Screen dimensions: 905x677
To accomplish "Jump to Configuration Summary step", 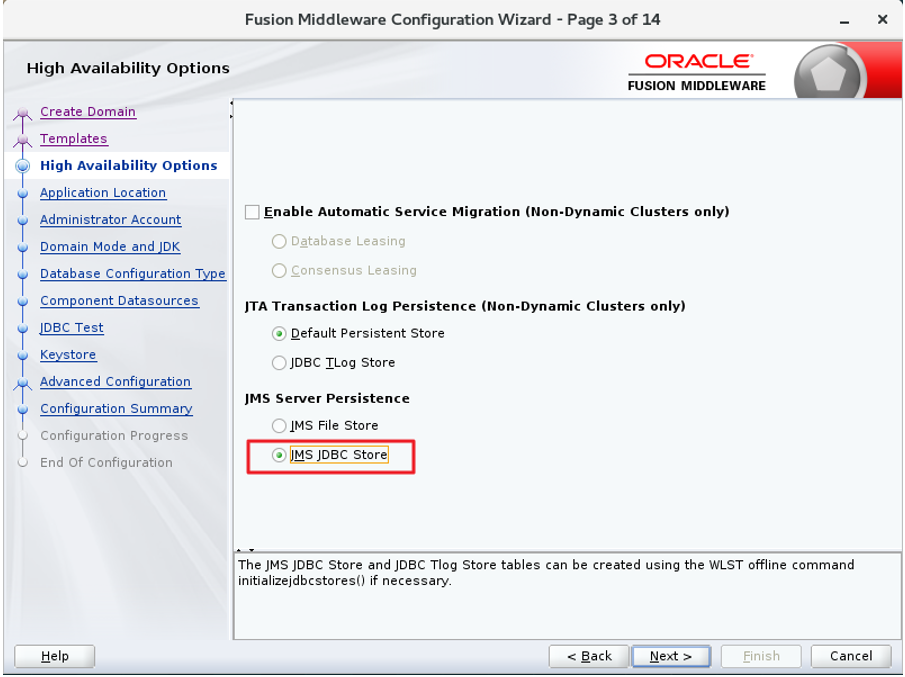I will click(116, 409).
